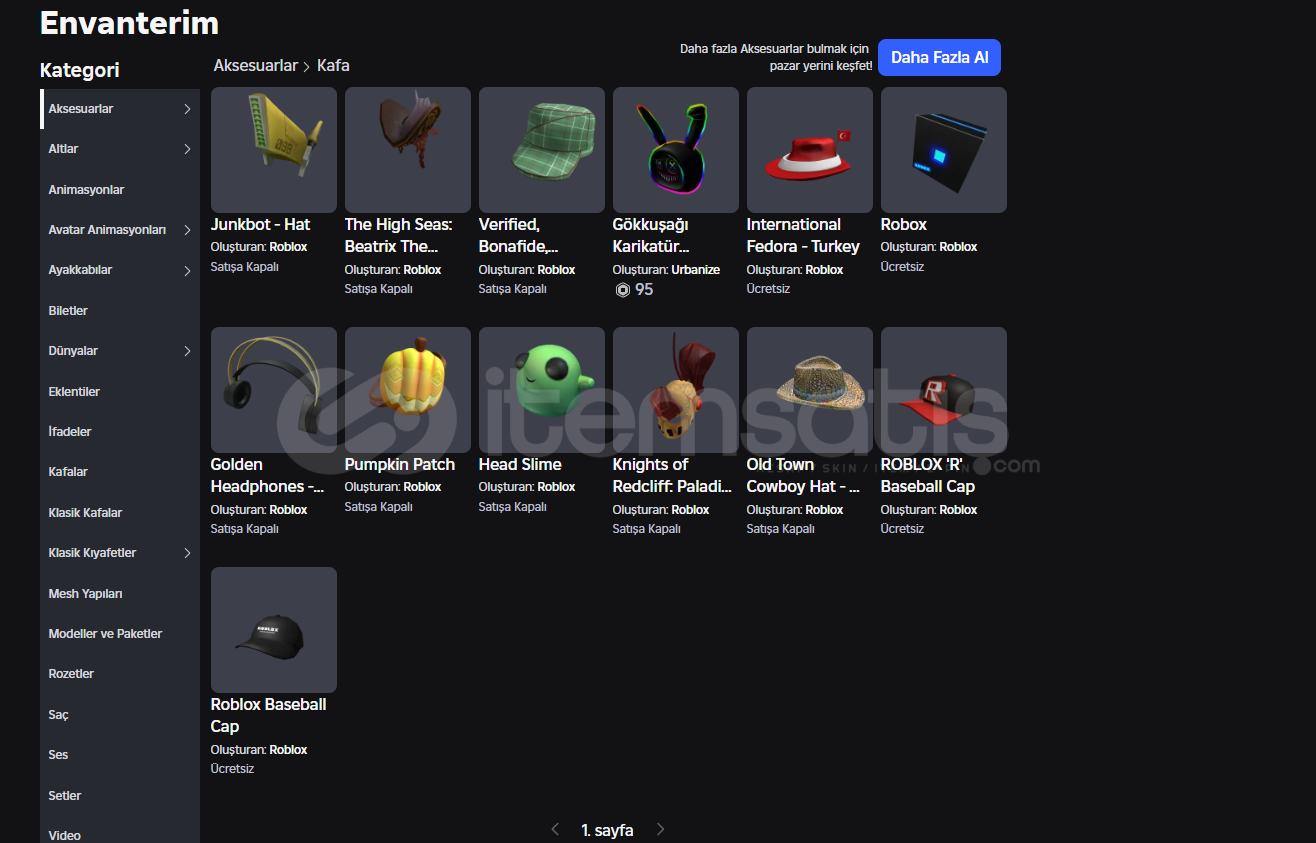Open the Eklentiler category
Viewport: 1316px width, 843px height.
pyautogui.click(x=120, y=392)
